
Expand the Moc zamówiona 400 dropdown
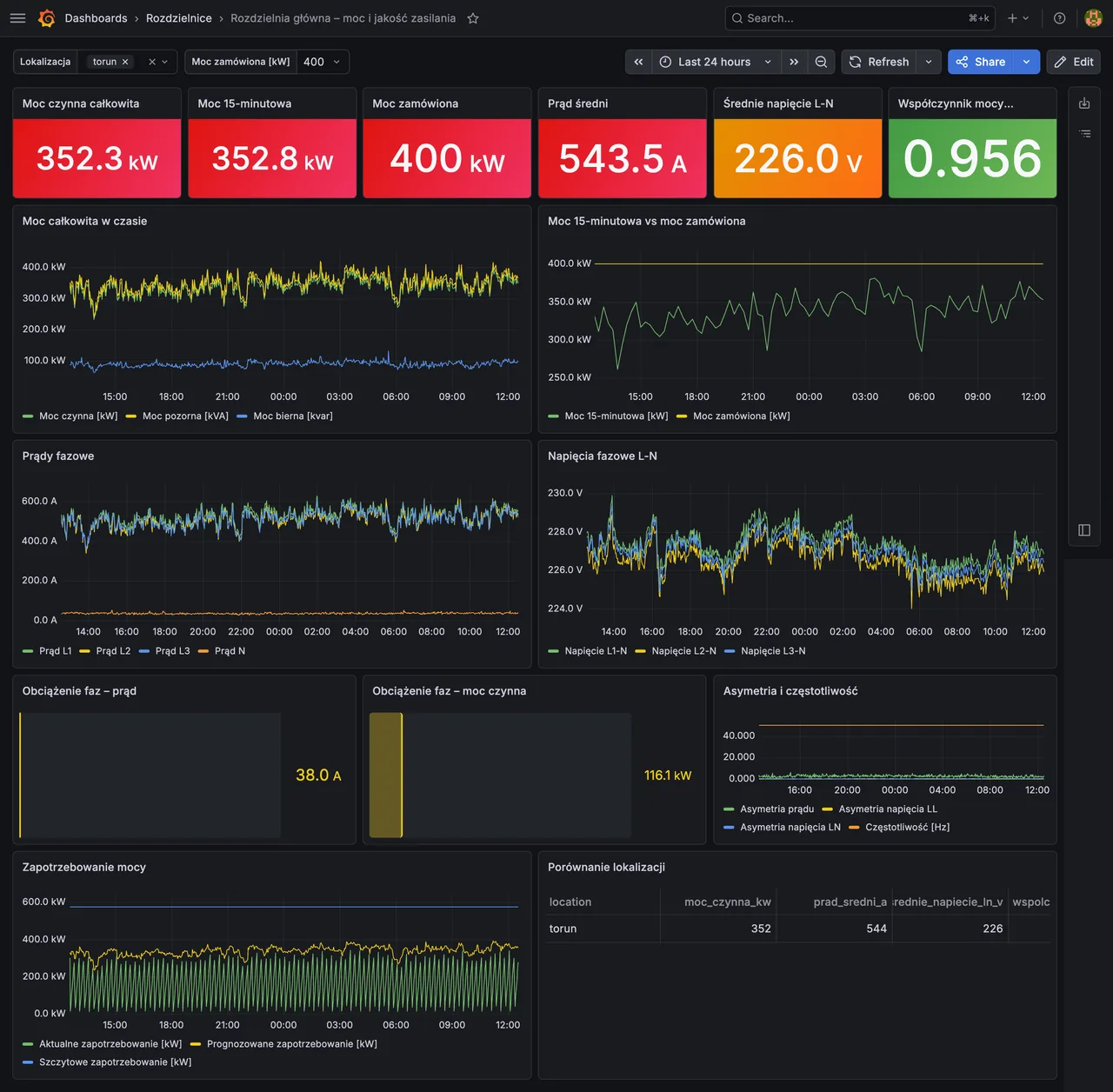(323, 62)
